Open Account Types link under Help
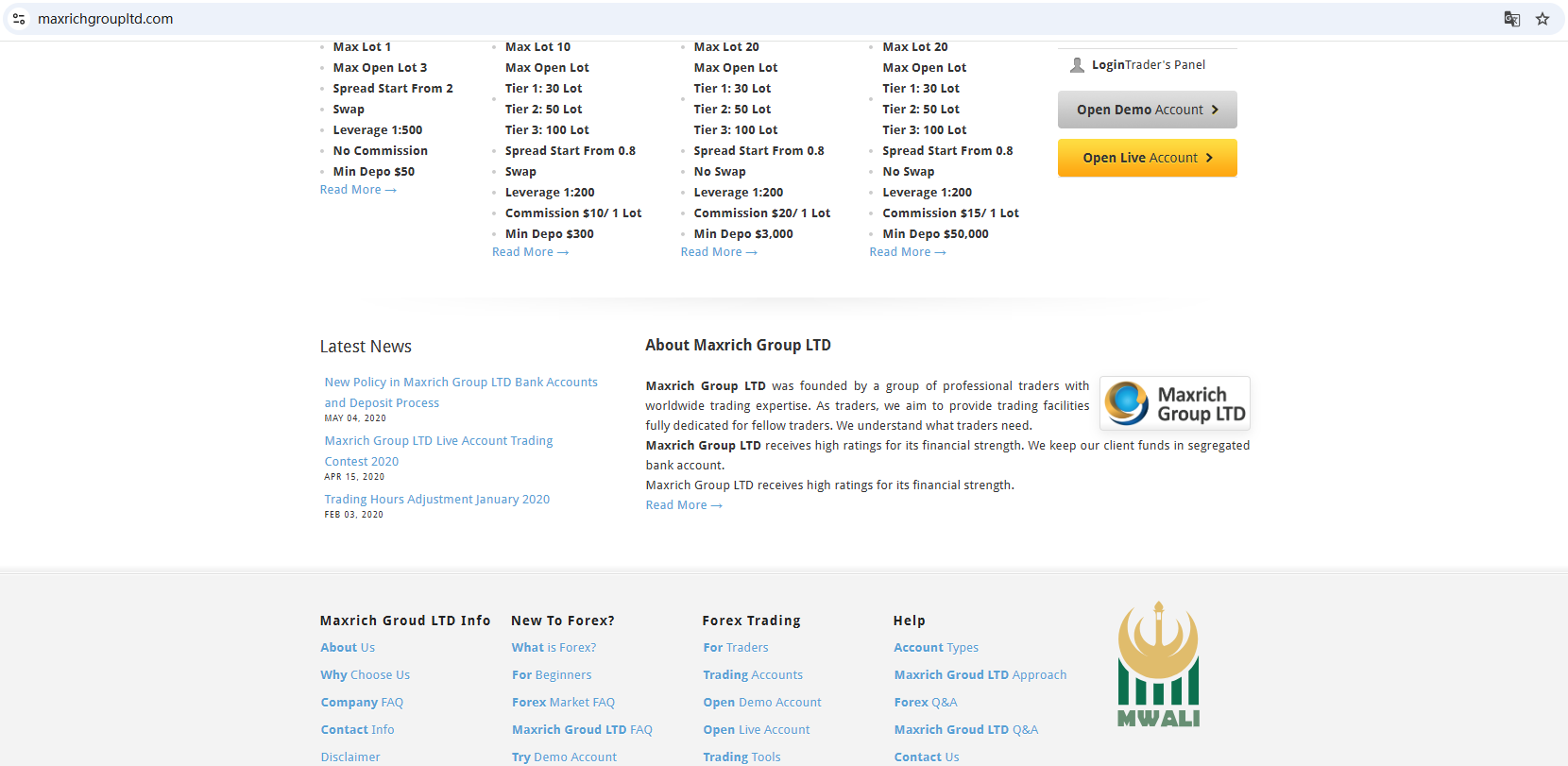Screen dimensions: 1568x766 pos(935,648)
